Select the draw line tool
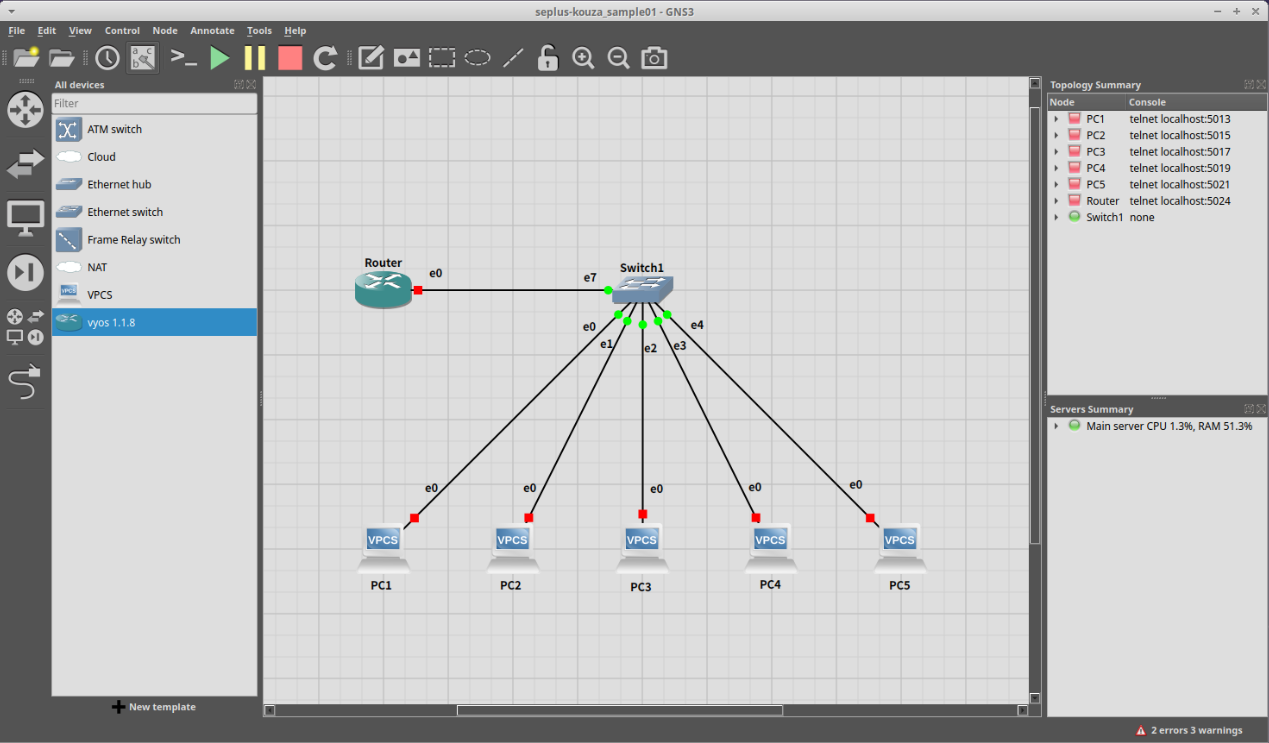 (x=513, y=58)
